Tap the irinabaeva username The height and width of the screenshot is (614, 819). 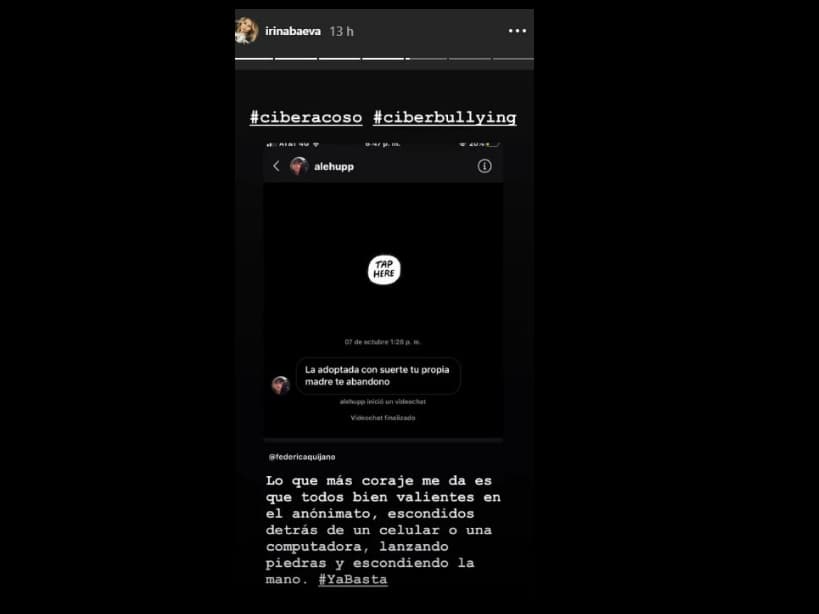(x=292, y=31)
